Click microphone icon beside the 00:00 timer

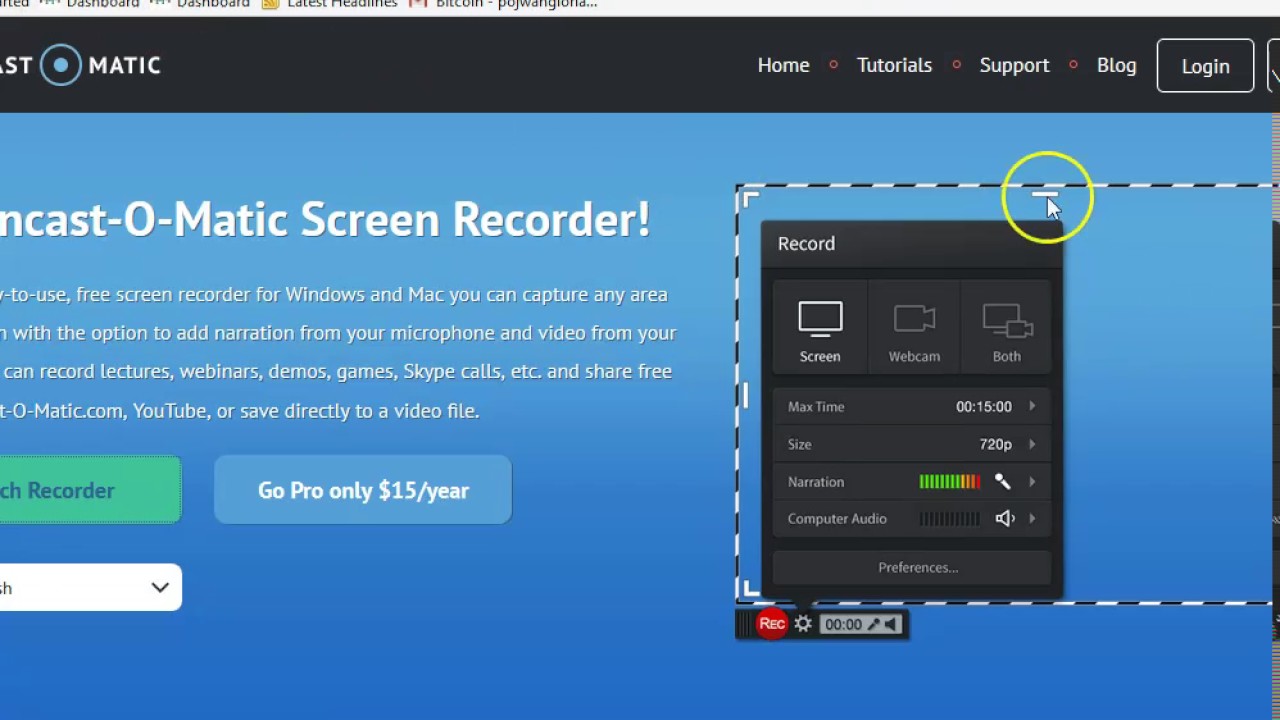click(x=873, y=624)
